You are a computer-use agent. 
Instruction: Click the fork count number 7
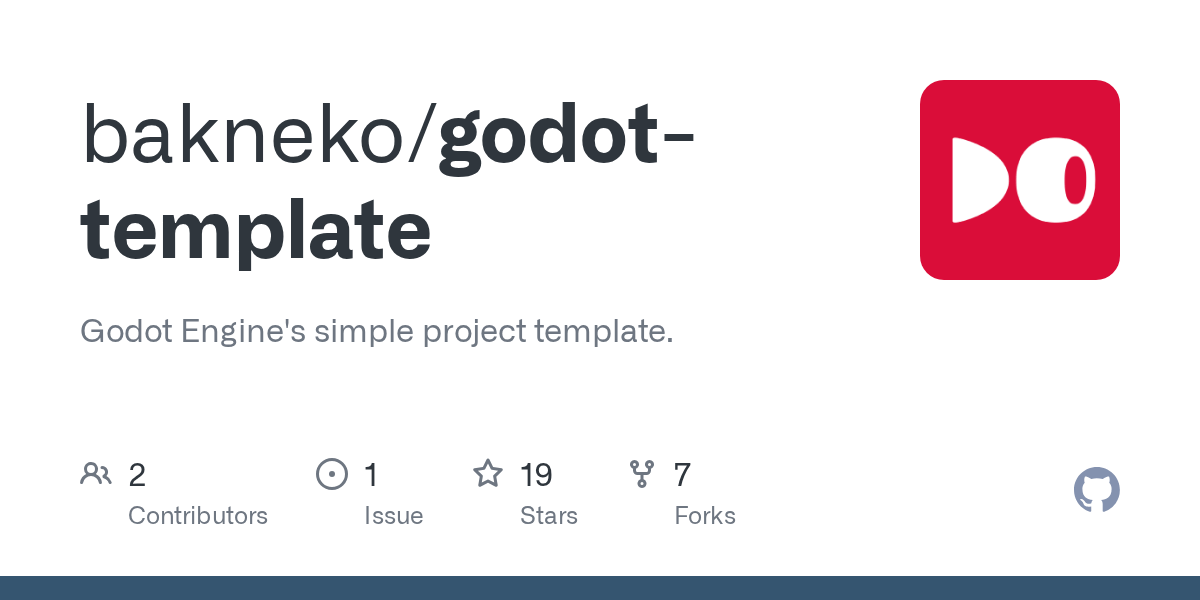[682, 475]
